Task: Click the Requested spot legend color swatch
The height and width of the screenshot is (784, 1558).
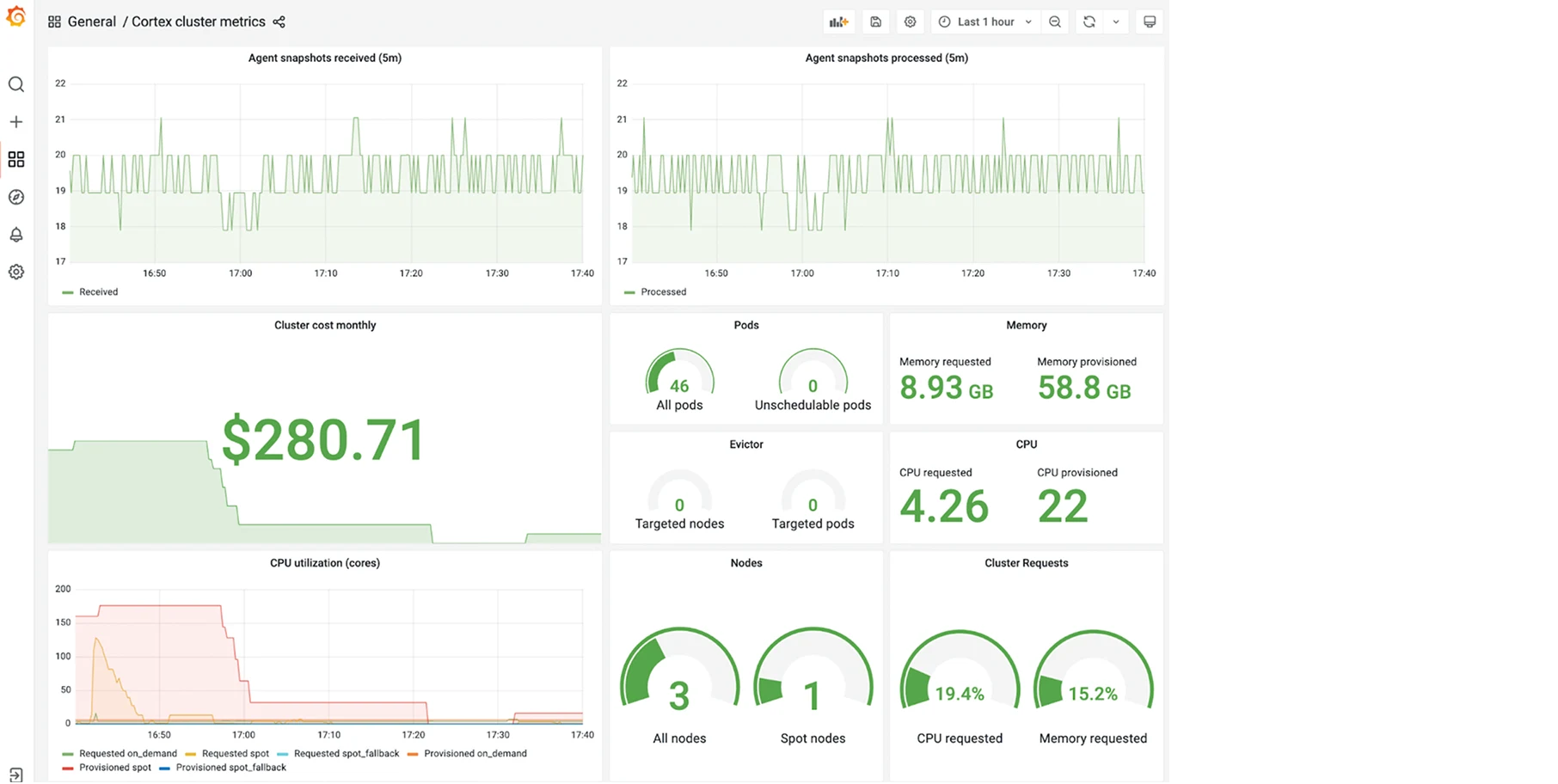Action: (x=191, y=754)
